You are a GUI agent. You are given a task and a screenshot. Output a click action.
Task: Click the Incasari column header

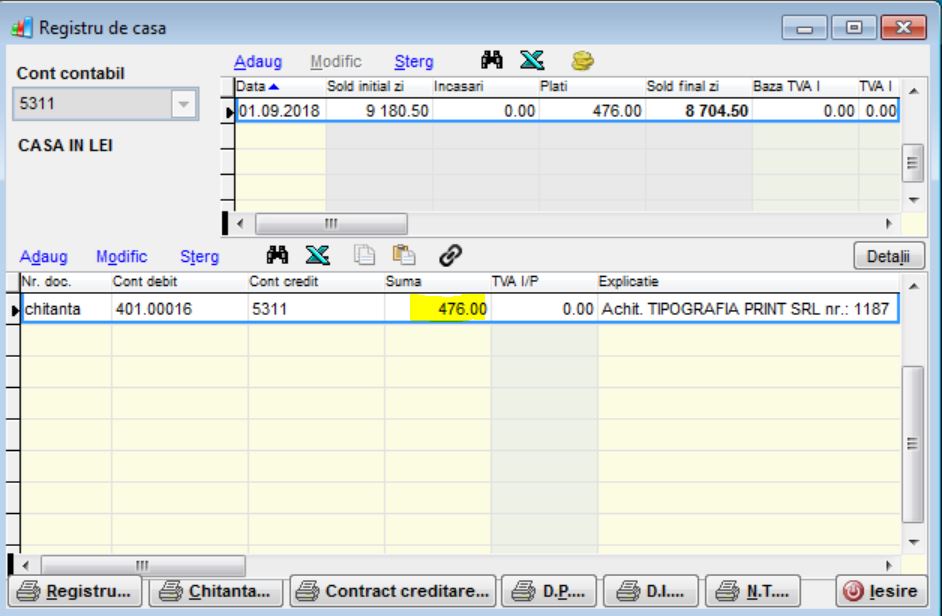[x=485, y=87]
